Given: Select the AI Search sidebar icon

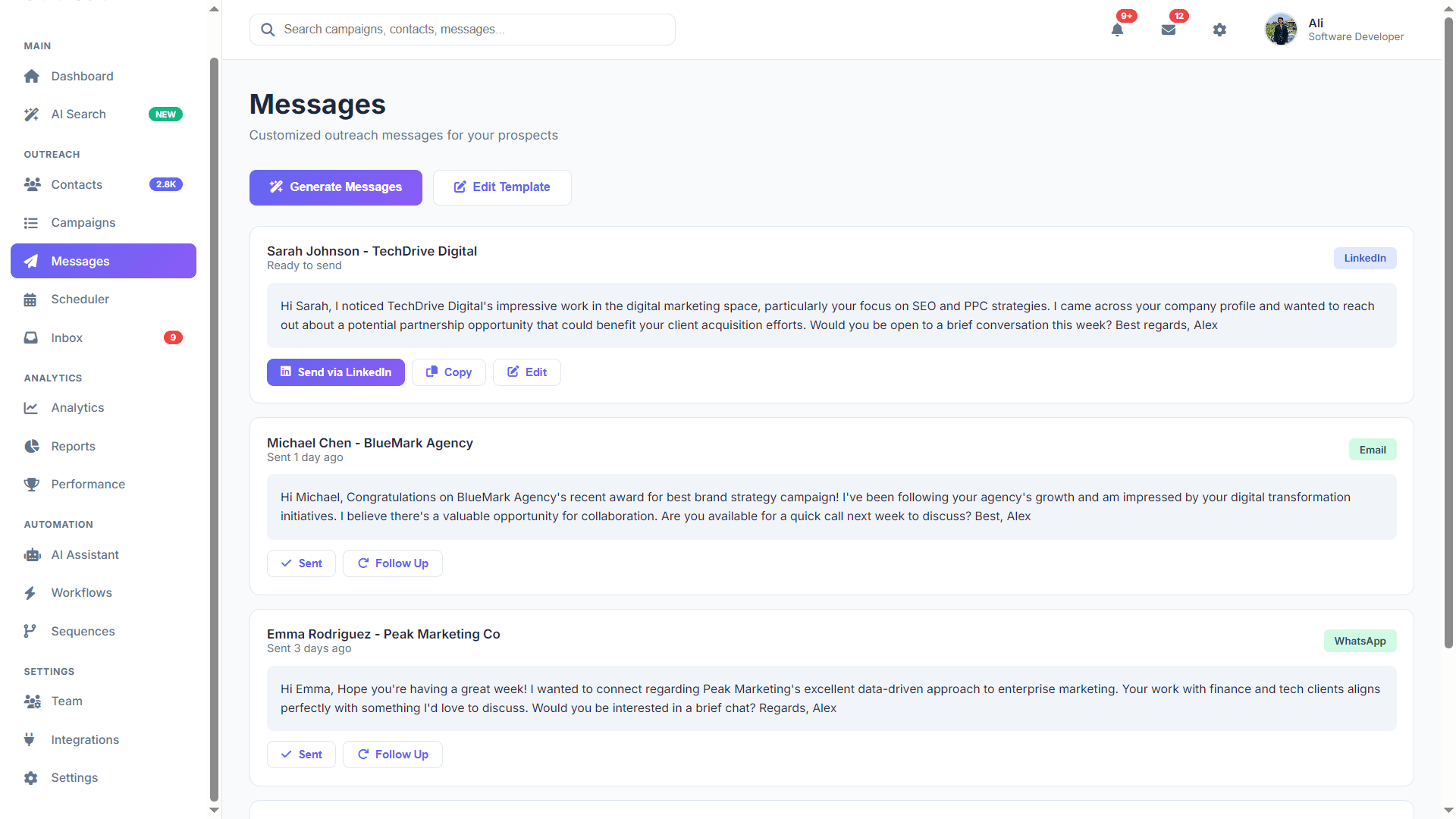Looking at the screenshot, I should pos(31,114).
